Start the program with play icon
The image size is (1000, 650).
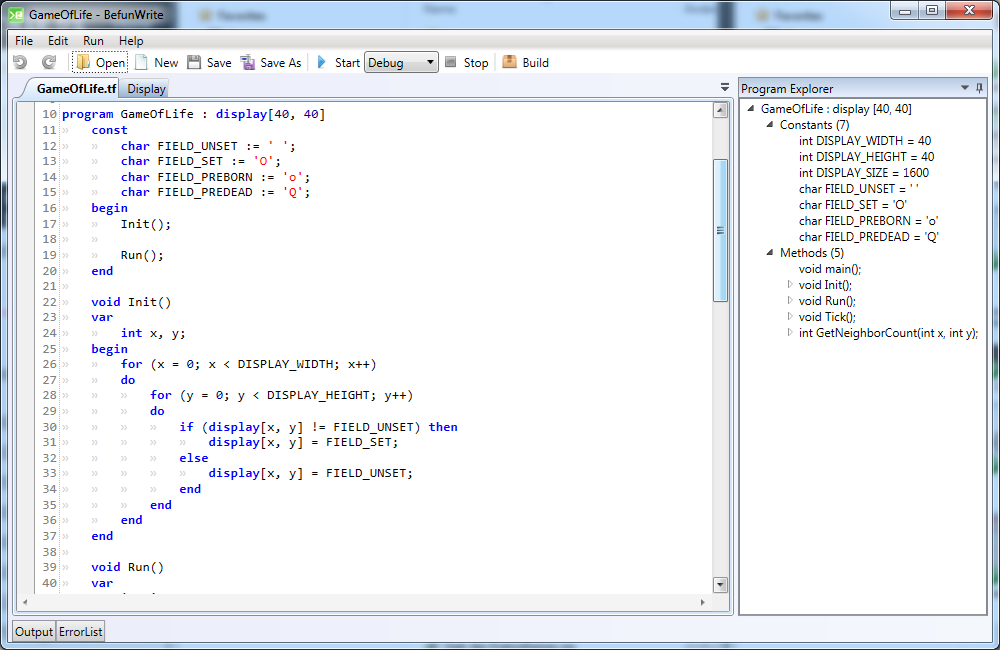tap(322, 62)
